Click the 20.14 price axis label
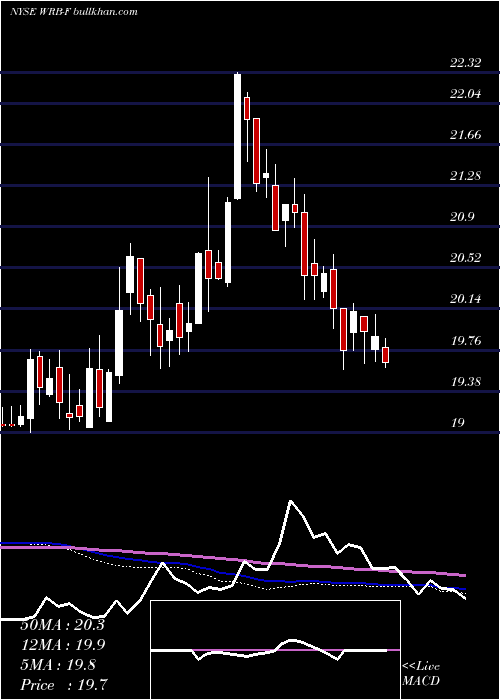 tap(465, 299)
